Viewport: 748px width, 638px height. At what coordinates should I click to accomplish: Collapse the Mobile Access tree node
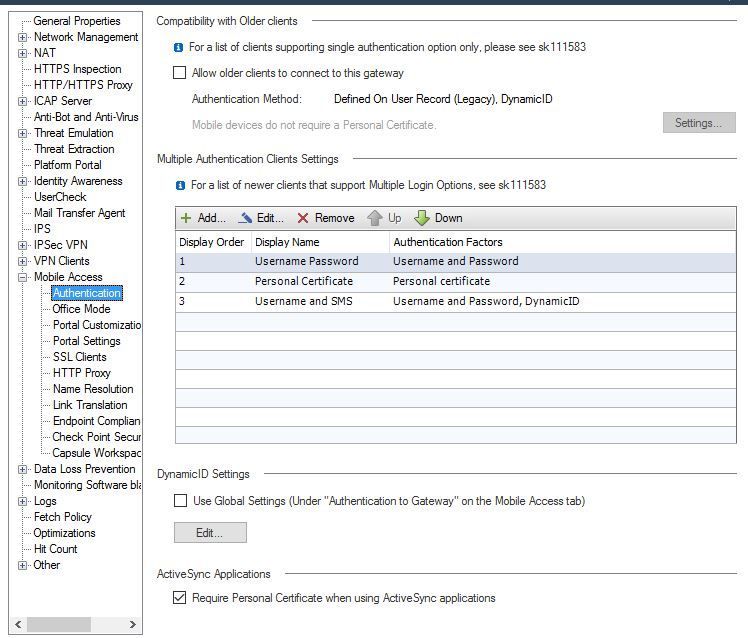click(x=23, y=277)
